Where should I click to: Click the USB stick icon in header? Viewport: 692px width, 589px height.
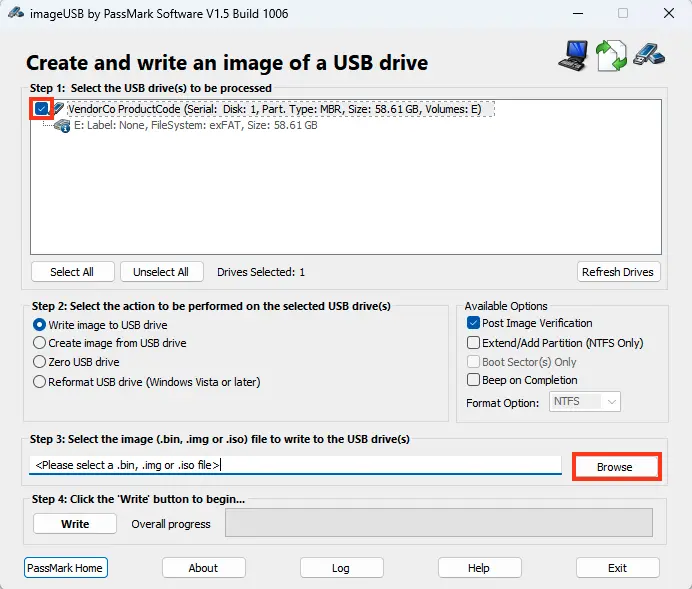click(649, 54)
